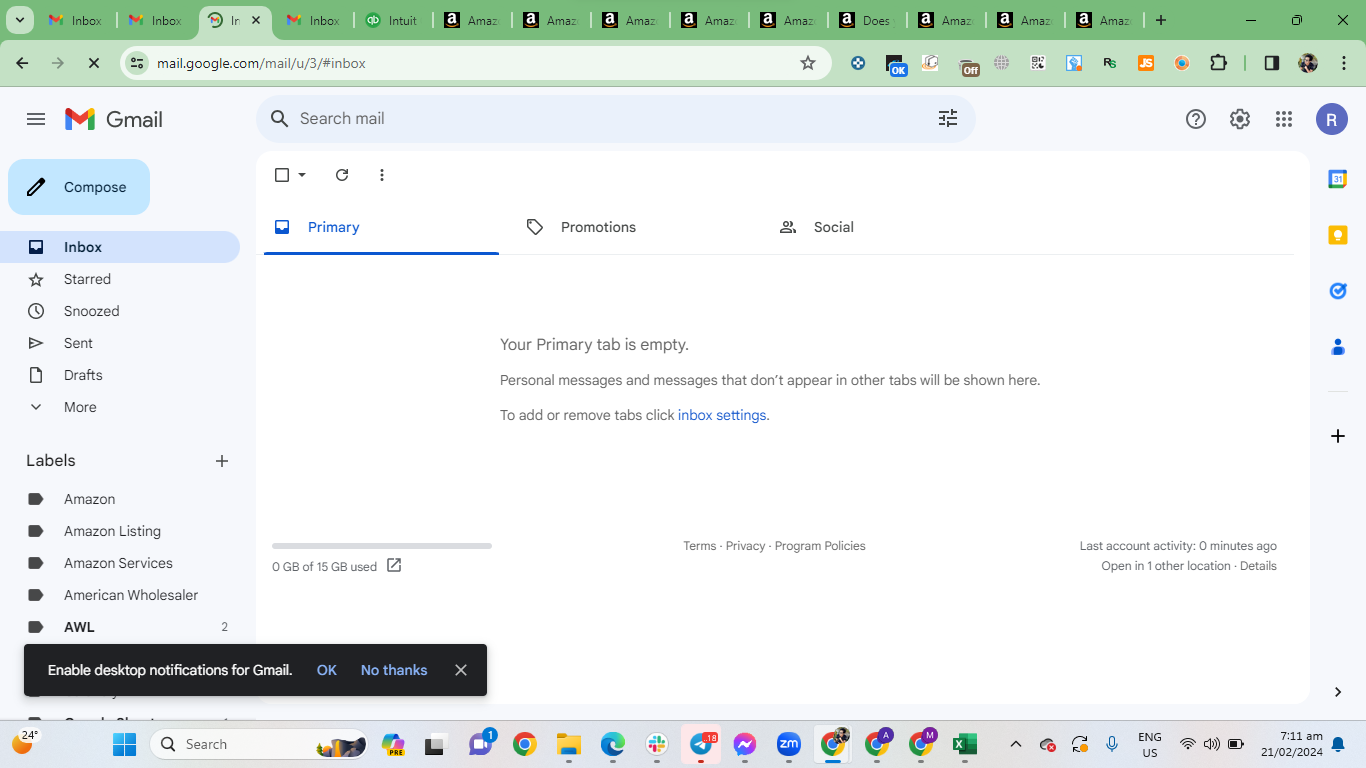Open Google Contacts side panel
The height and width of the screenshot is (768, 1366).
pyautogui.click(x=1338, y=347)
